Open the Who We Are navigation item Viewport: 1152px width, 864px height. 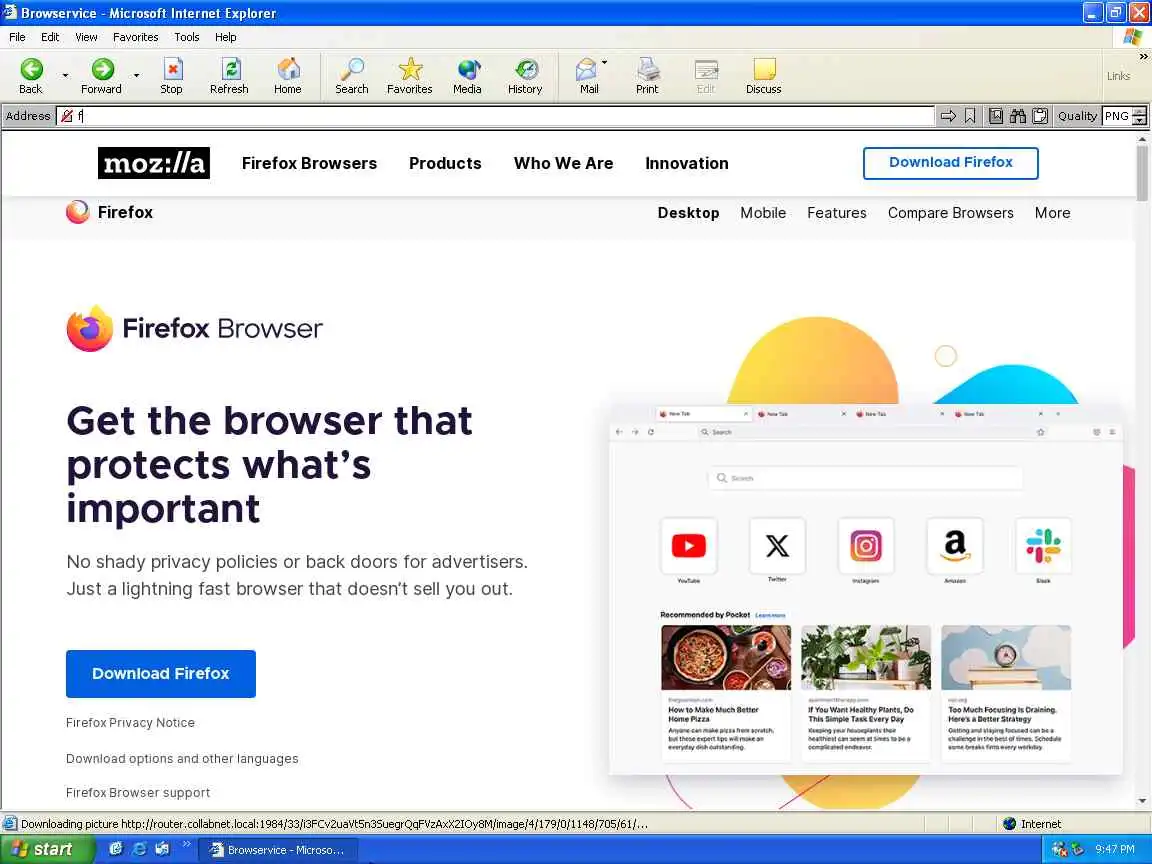564,163
